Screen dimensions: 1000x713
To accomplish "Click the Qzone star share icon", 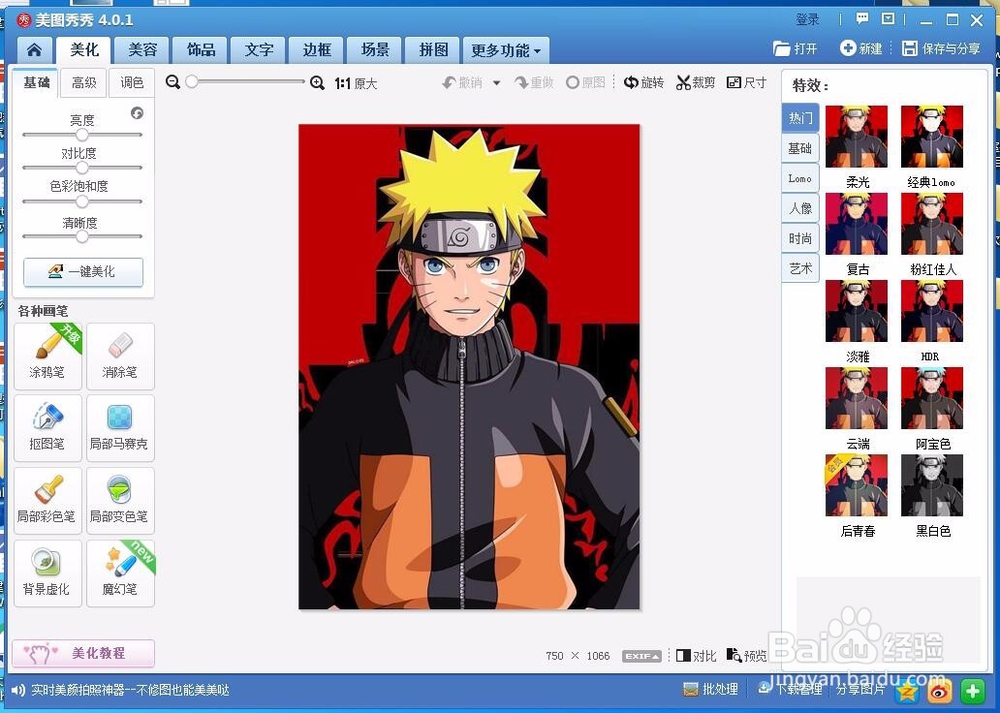I will (907, 690).
